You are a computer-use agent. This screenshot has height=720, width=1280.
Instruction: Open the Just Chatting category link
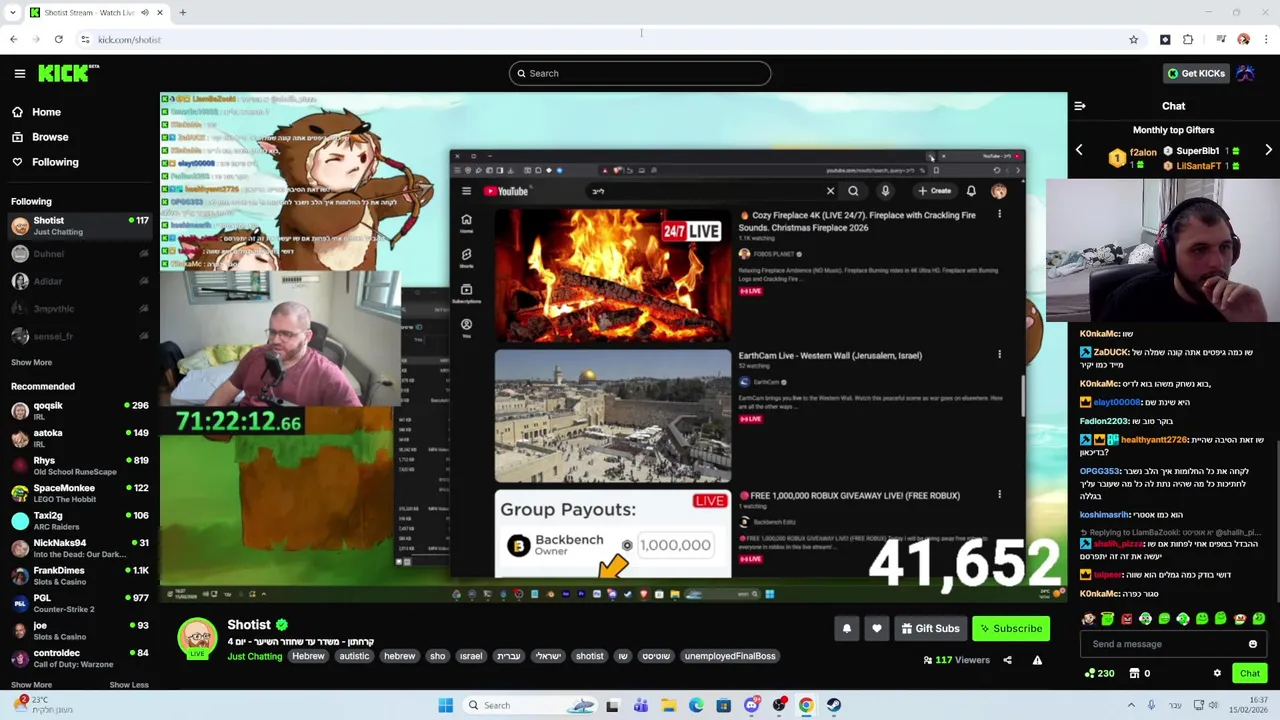click(254, 656)
